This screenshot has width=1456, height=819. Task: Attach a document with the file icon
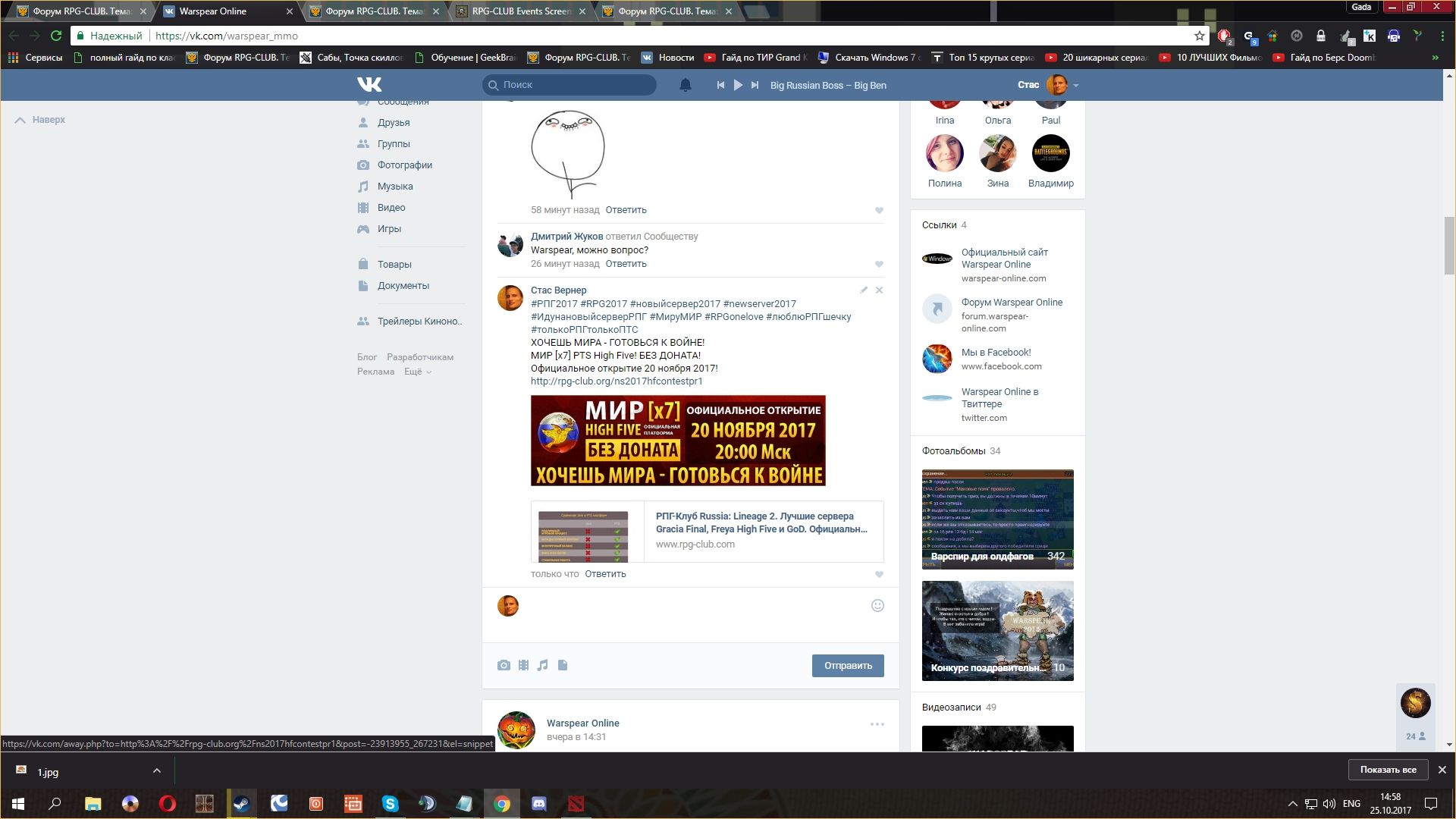[563, 666]
